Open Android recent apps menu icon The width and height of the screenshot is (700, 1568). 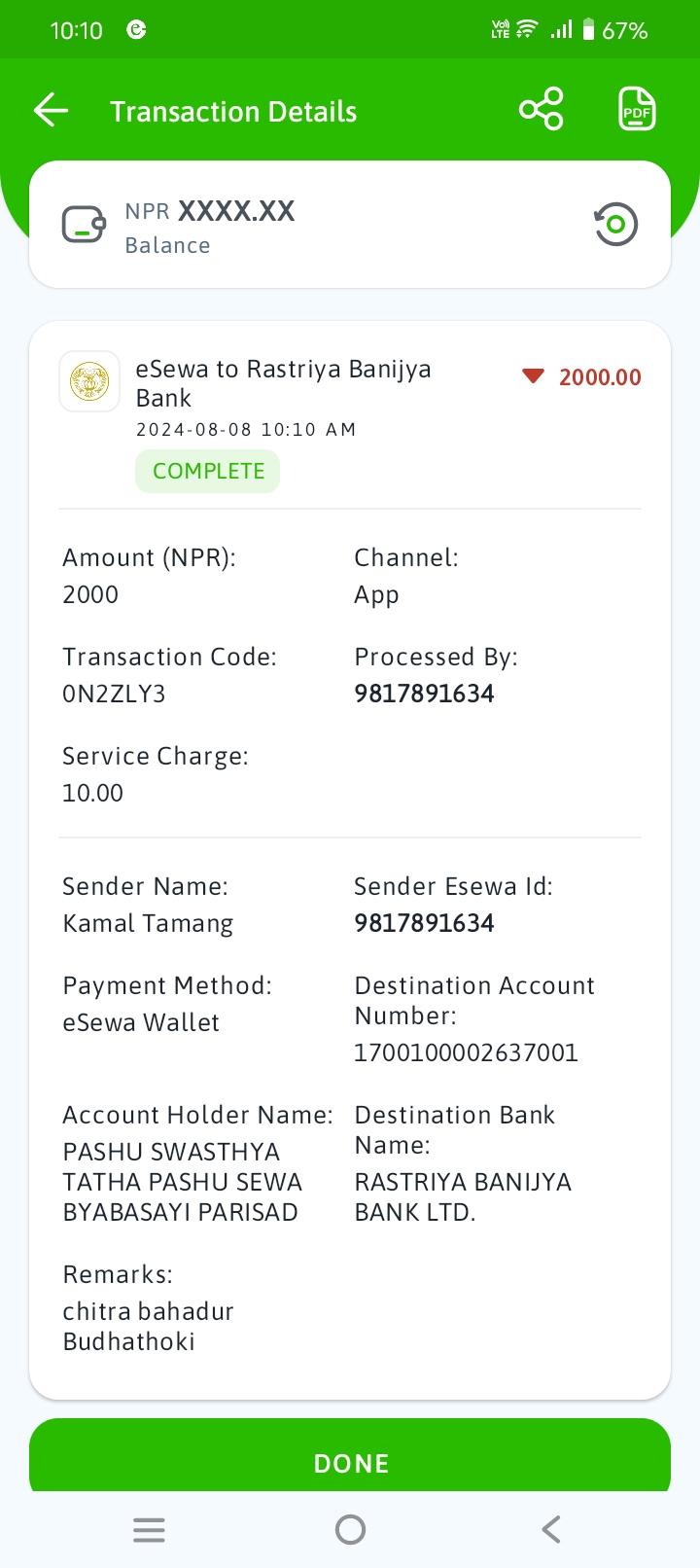[149, 1530]
